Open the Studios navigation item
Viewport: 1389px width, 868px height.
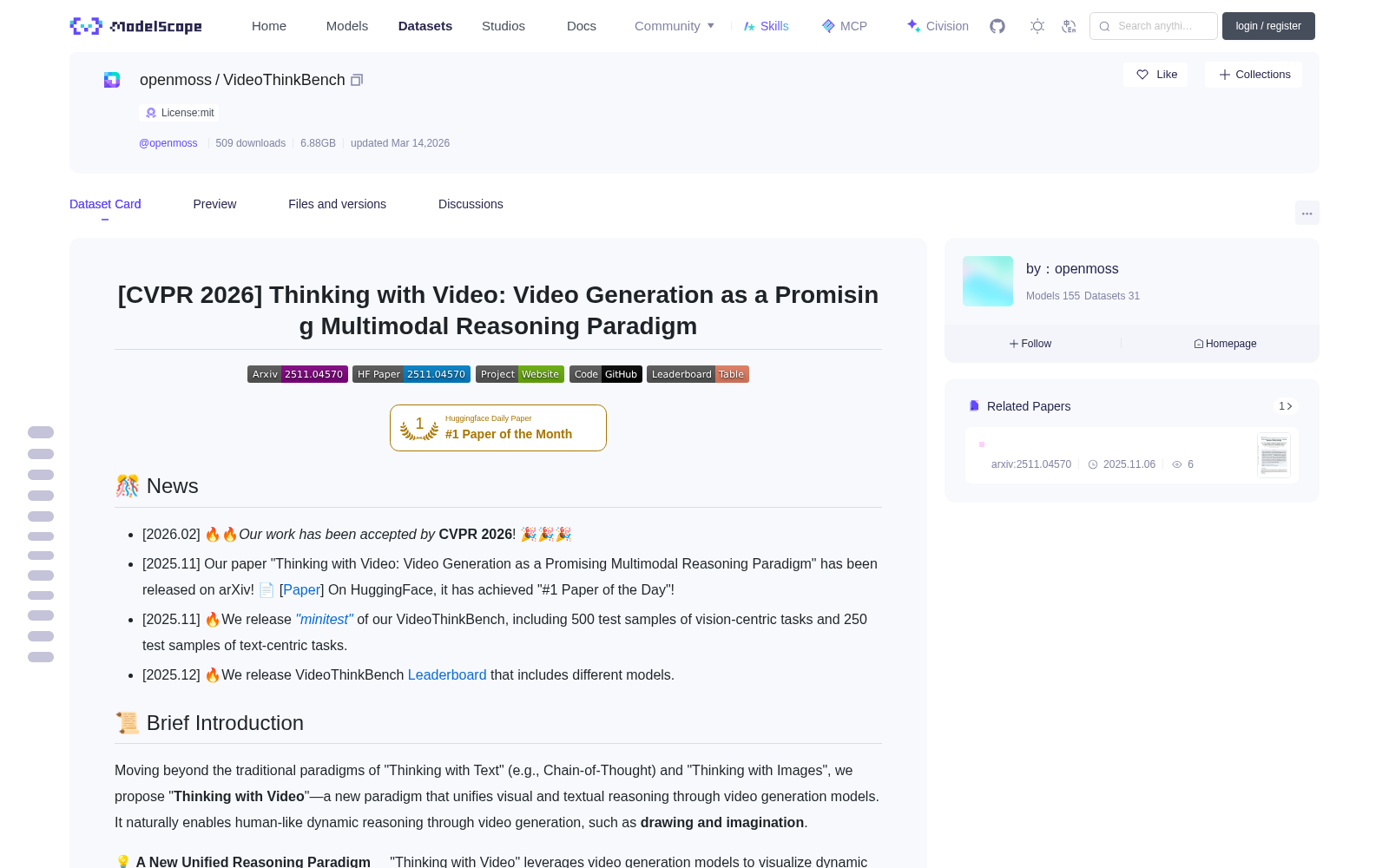504,26
